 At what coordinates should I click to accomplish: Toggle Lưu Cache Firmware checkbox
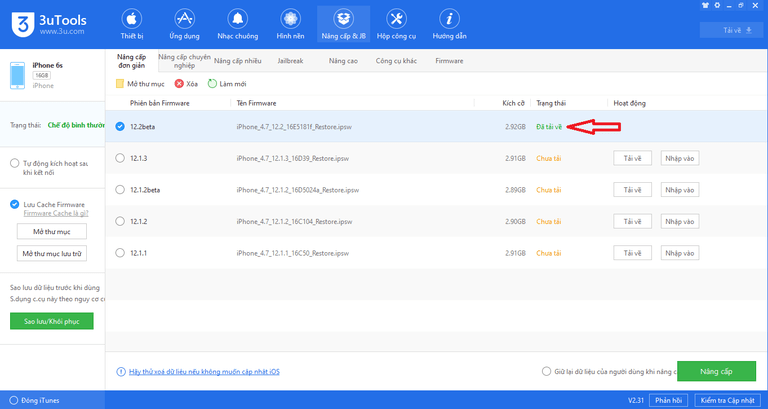tap(15, 204)
